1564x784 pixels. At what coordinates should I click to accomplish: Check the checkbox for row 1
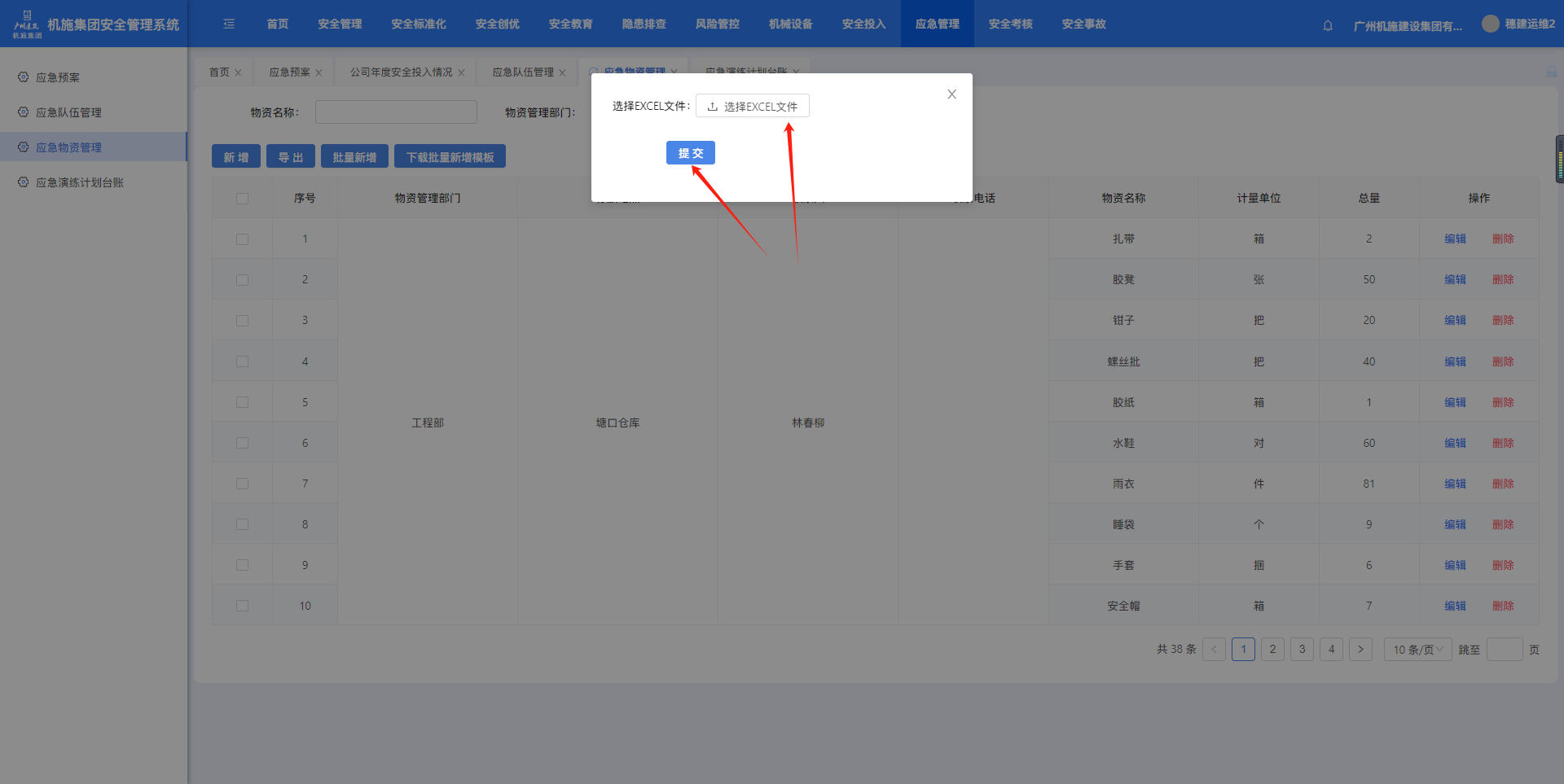click(242, 239)
